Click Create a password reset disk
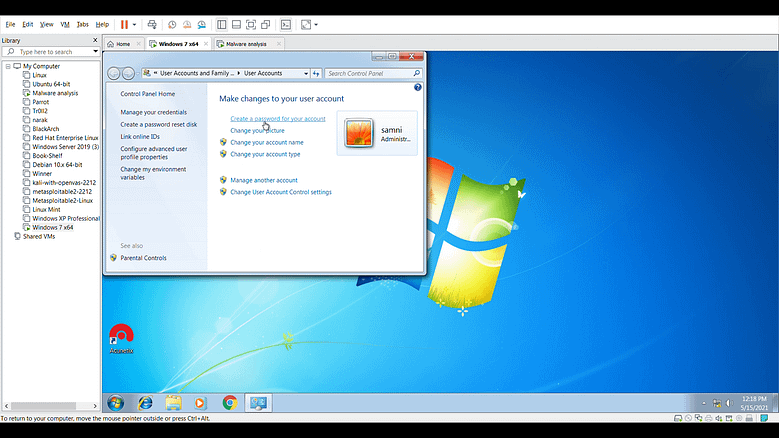Screen dimensions: 779x438 [158, 125]
